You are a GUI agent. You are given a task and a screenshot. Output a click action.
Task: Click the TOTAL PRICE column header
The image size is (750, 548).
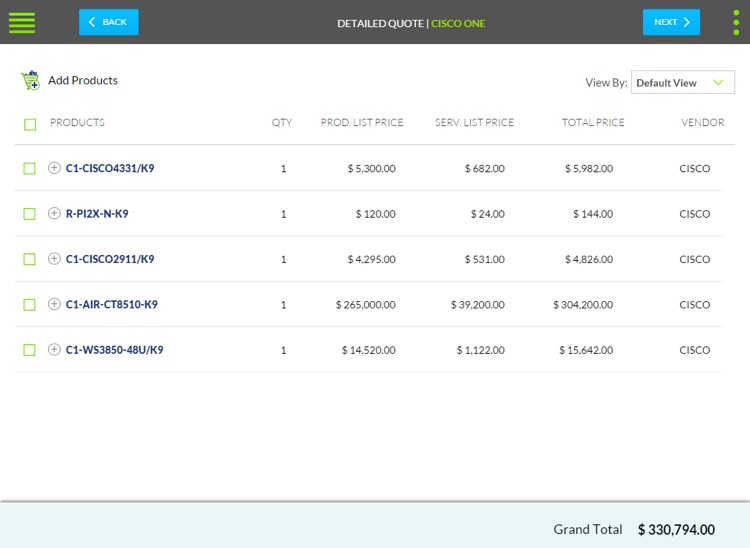point(593,122)
